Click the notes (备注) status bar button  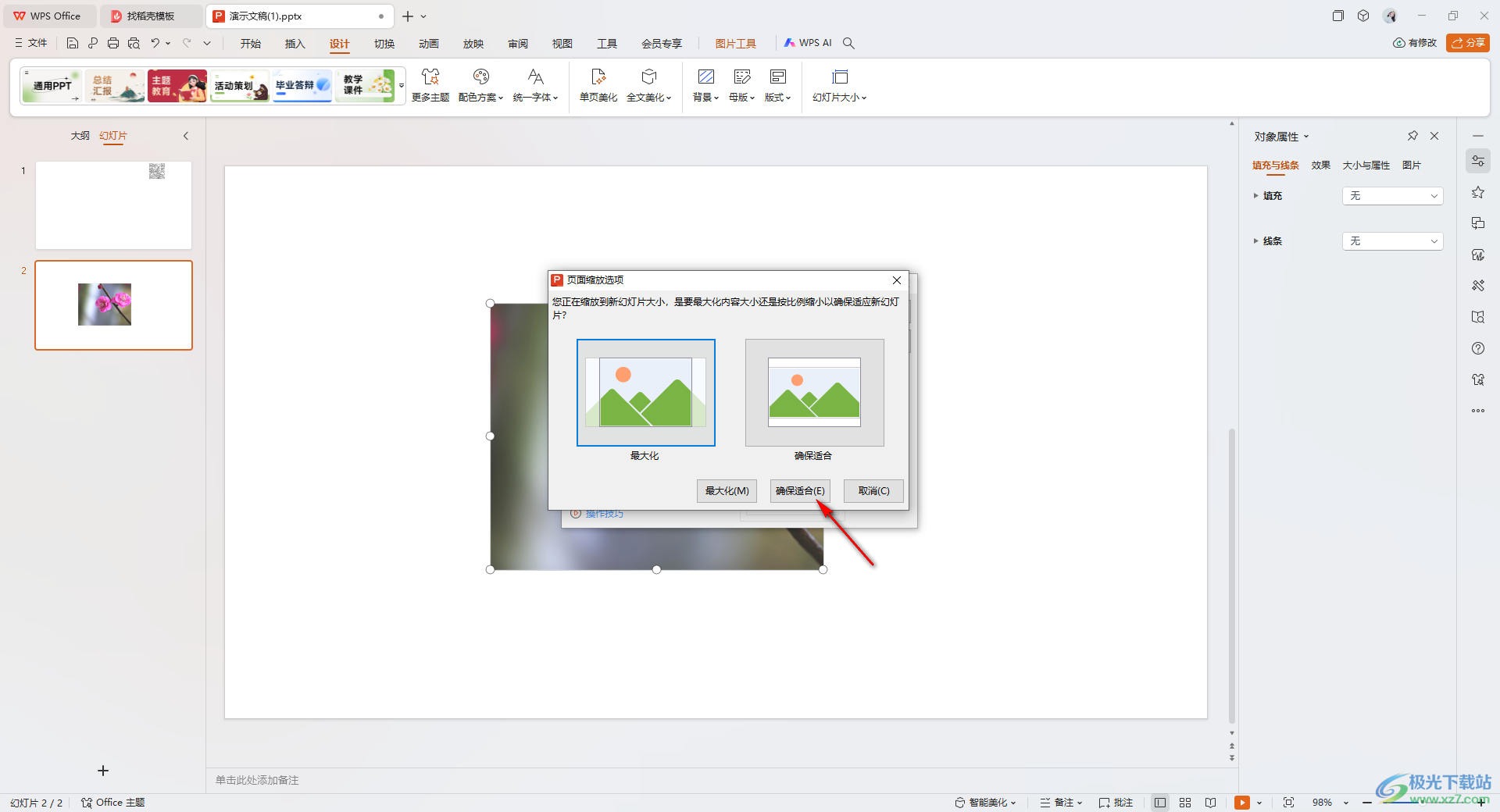(x=1061, y=803)
